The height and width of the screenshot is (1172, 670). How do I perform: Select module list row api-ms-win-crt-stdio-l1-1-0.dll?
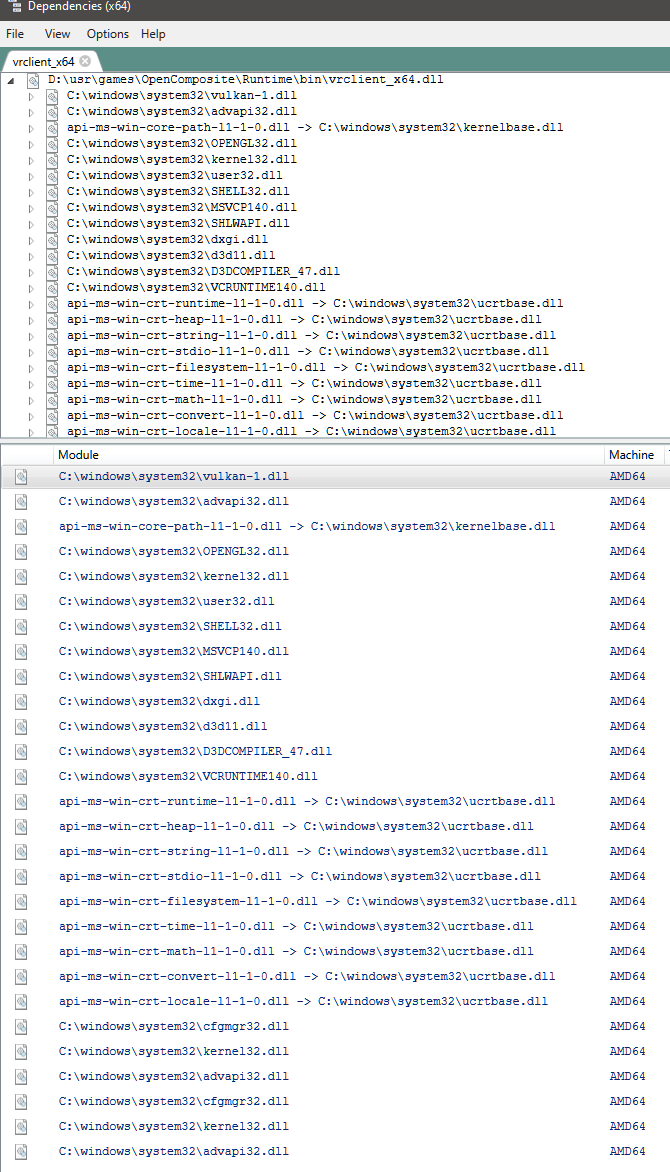click(x=335, y=876)
